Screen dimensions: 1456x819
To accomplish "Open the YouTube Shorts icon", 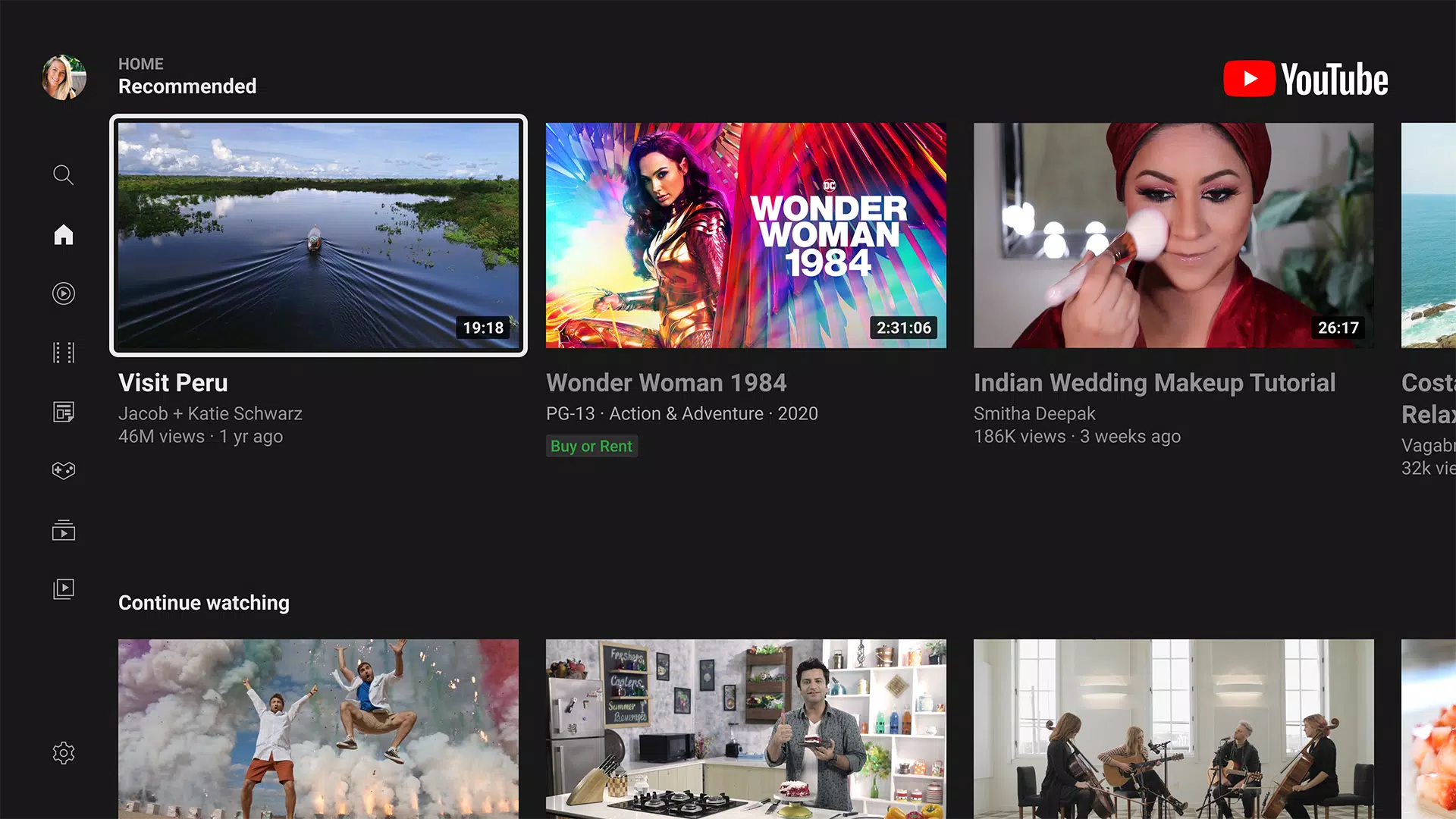I will tap(63, 293).
